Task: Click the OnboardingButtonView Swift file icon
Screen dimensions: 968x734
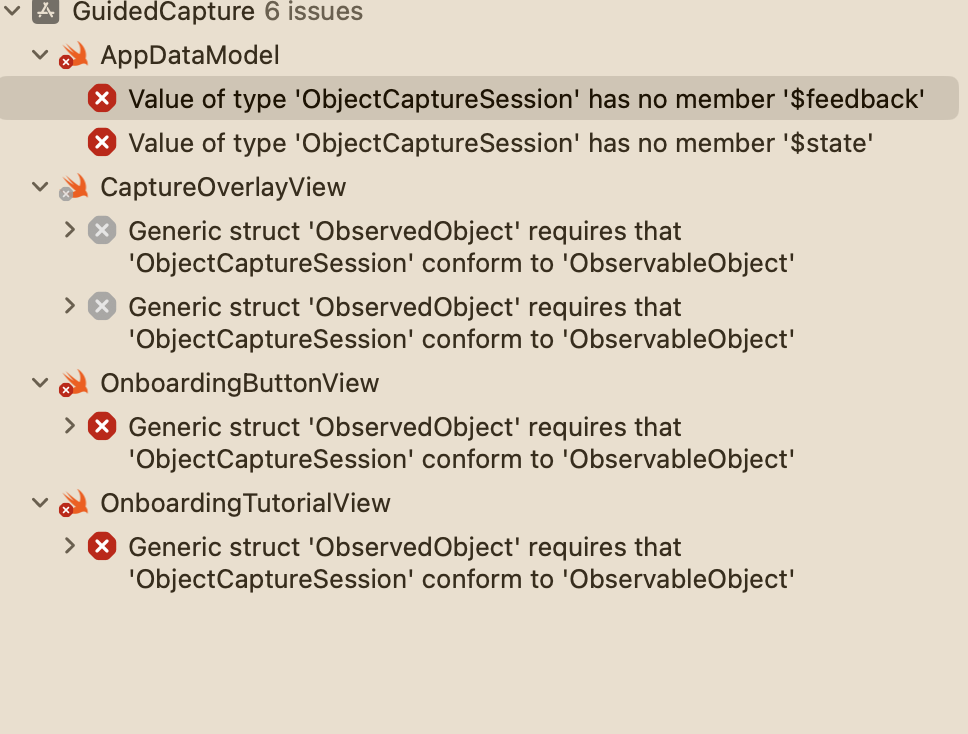Action: 74,383
